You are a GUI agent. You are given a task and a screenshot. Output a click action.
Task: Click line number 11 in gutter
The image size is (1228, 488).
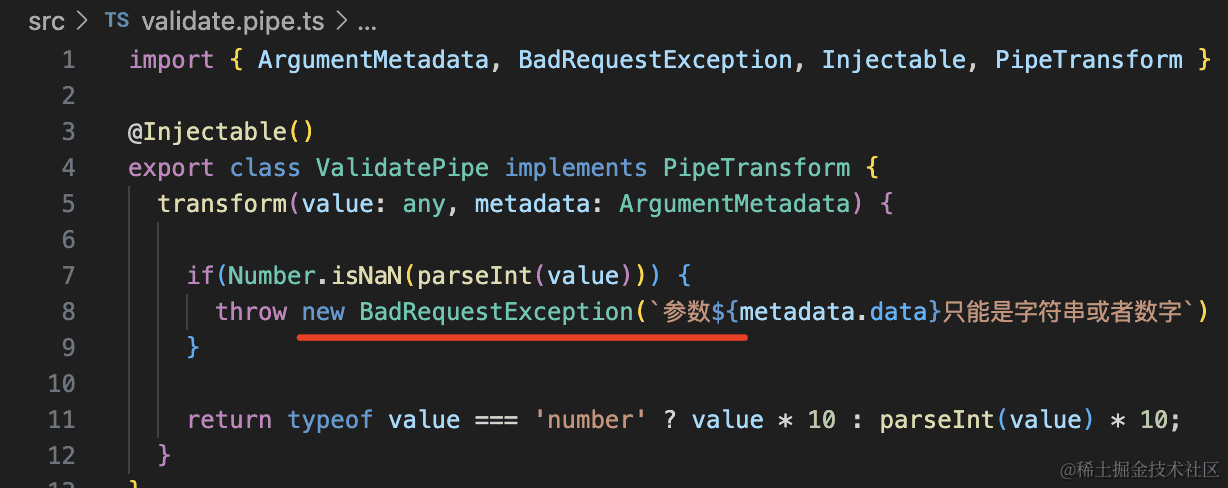pyautogui.click(x=62, y=419)
